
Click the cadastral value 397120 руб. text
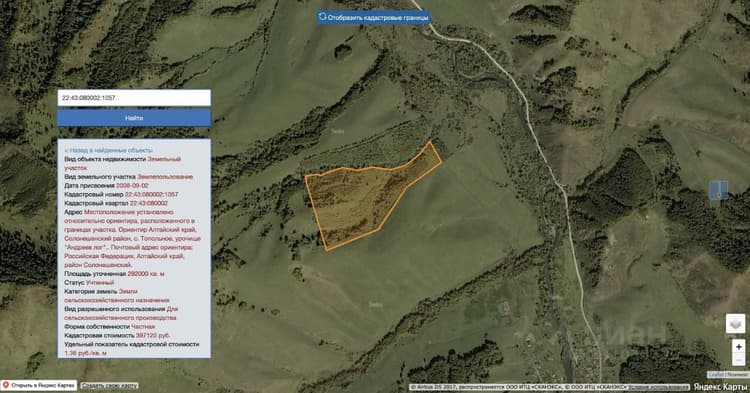[153, 336]
